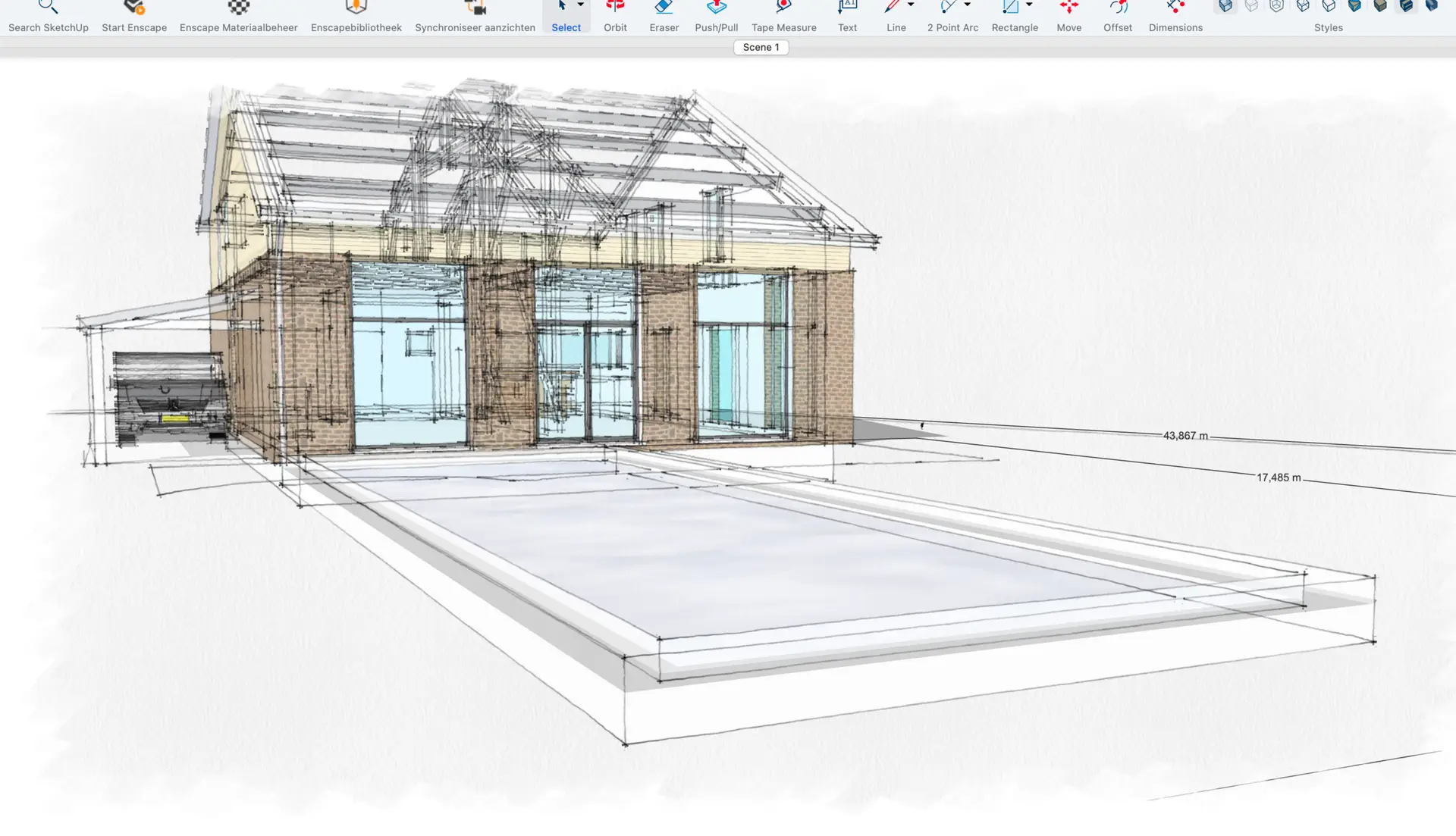Click the Offset tool
Viewport: 1456px width, 836px height.
(x=1117, y=9)
